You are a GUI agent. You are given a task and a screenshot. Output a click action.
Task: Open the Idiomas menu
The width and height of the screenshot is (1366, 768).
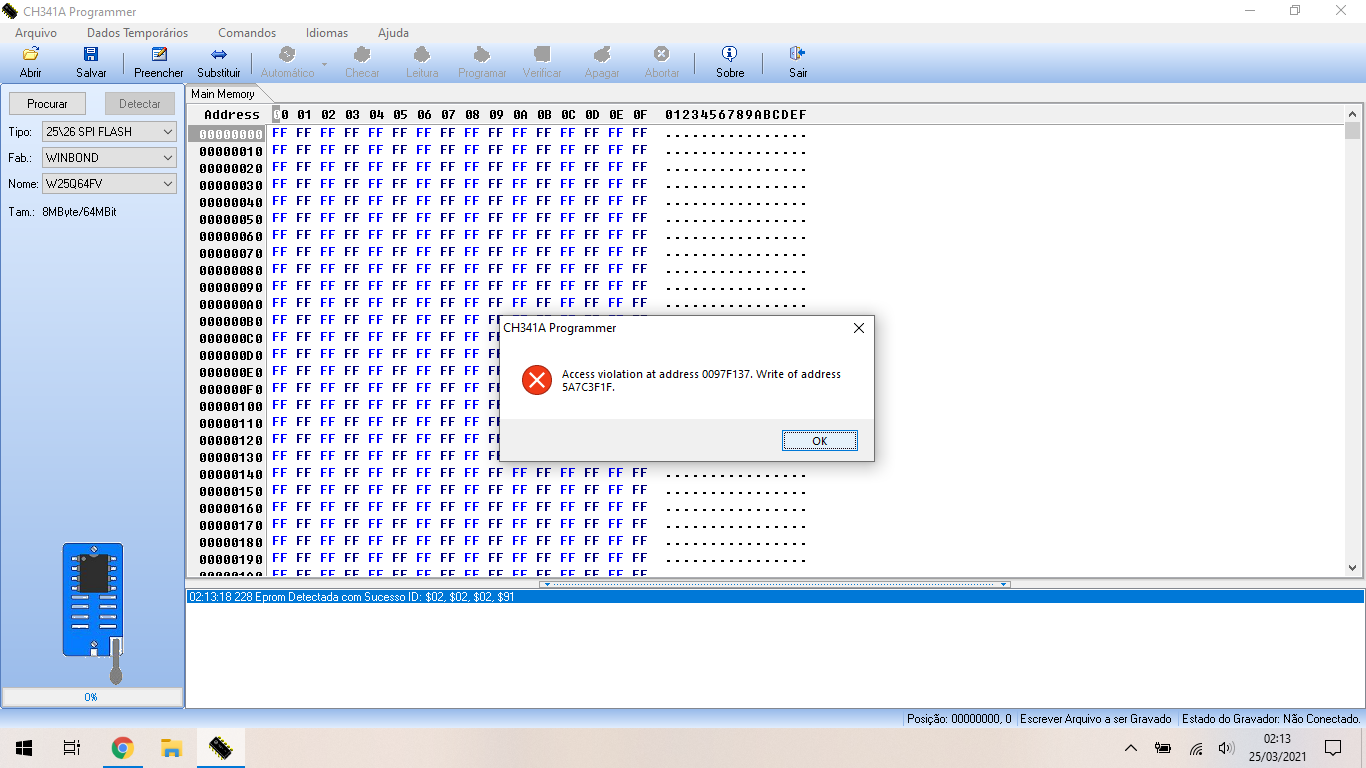327,33
